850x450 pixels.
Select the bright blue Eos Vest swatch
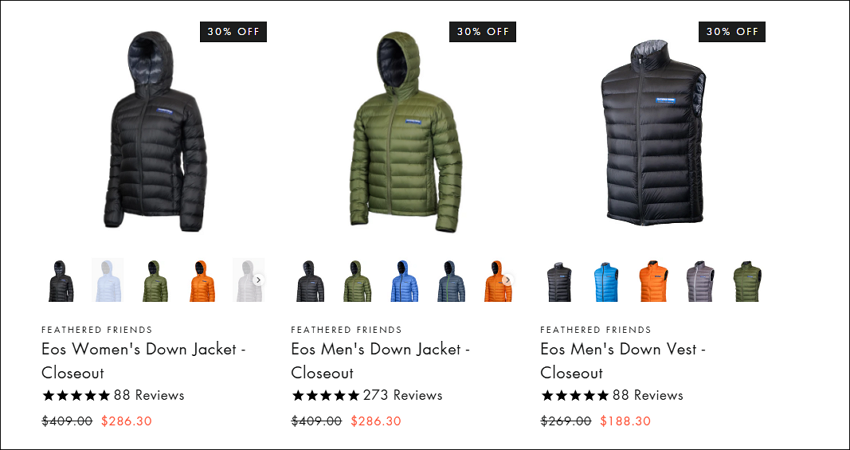[x=606, y=281]
